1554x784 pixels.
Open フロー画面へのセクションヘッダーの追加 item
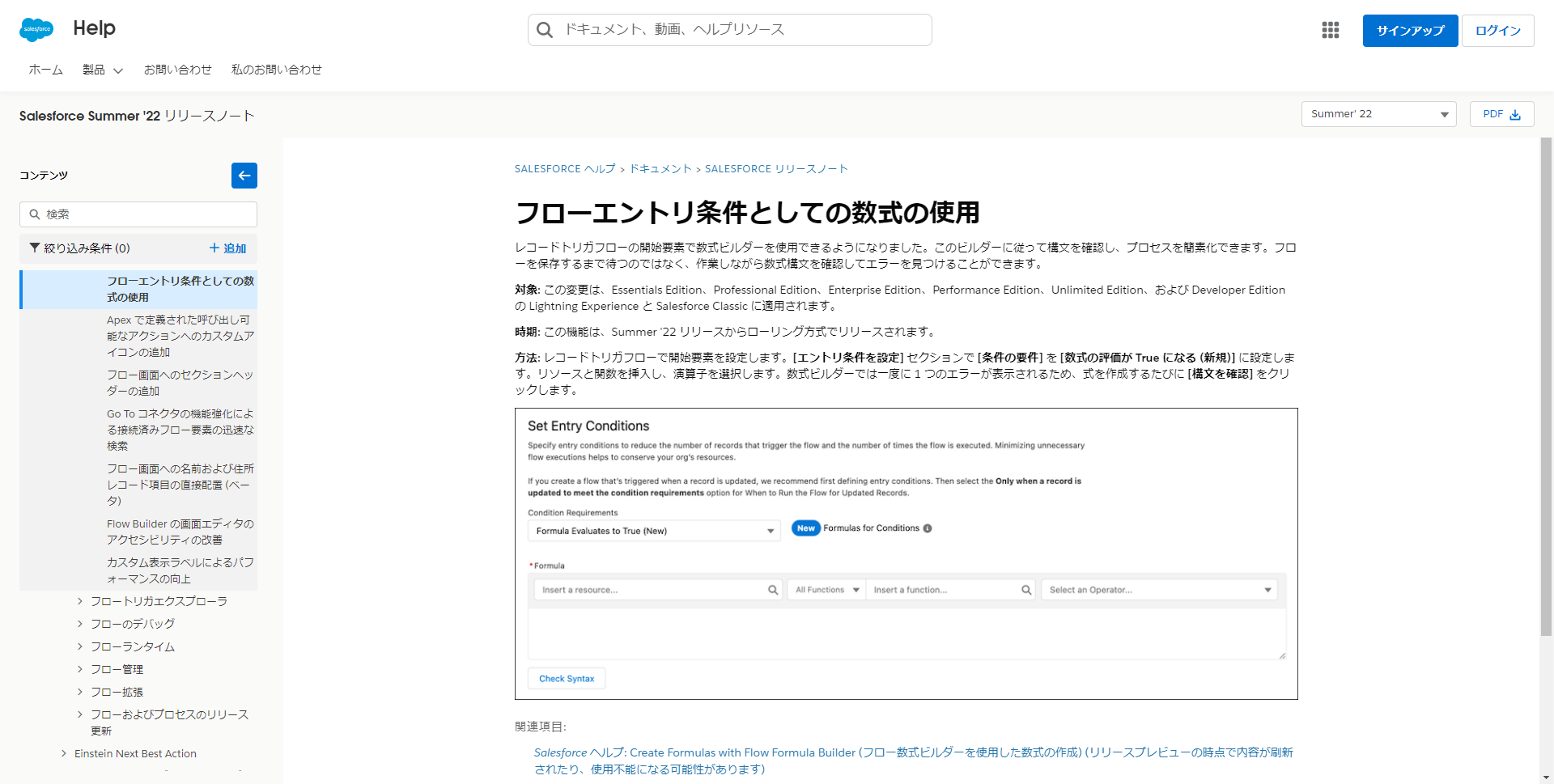click(x=180, y=383)
